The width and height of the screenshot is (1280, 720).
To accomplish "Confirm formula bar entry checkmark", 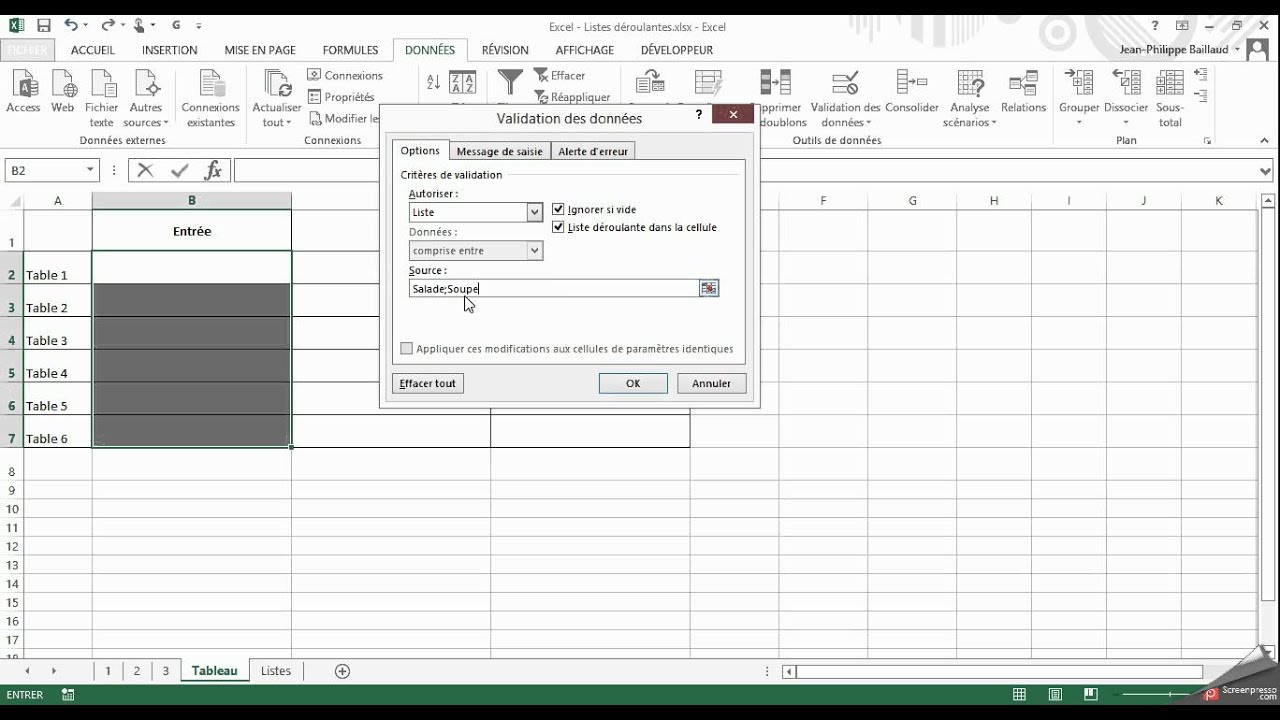I will [x=179, y=171].
